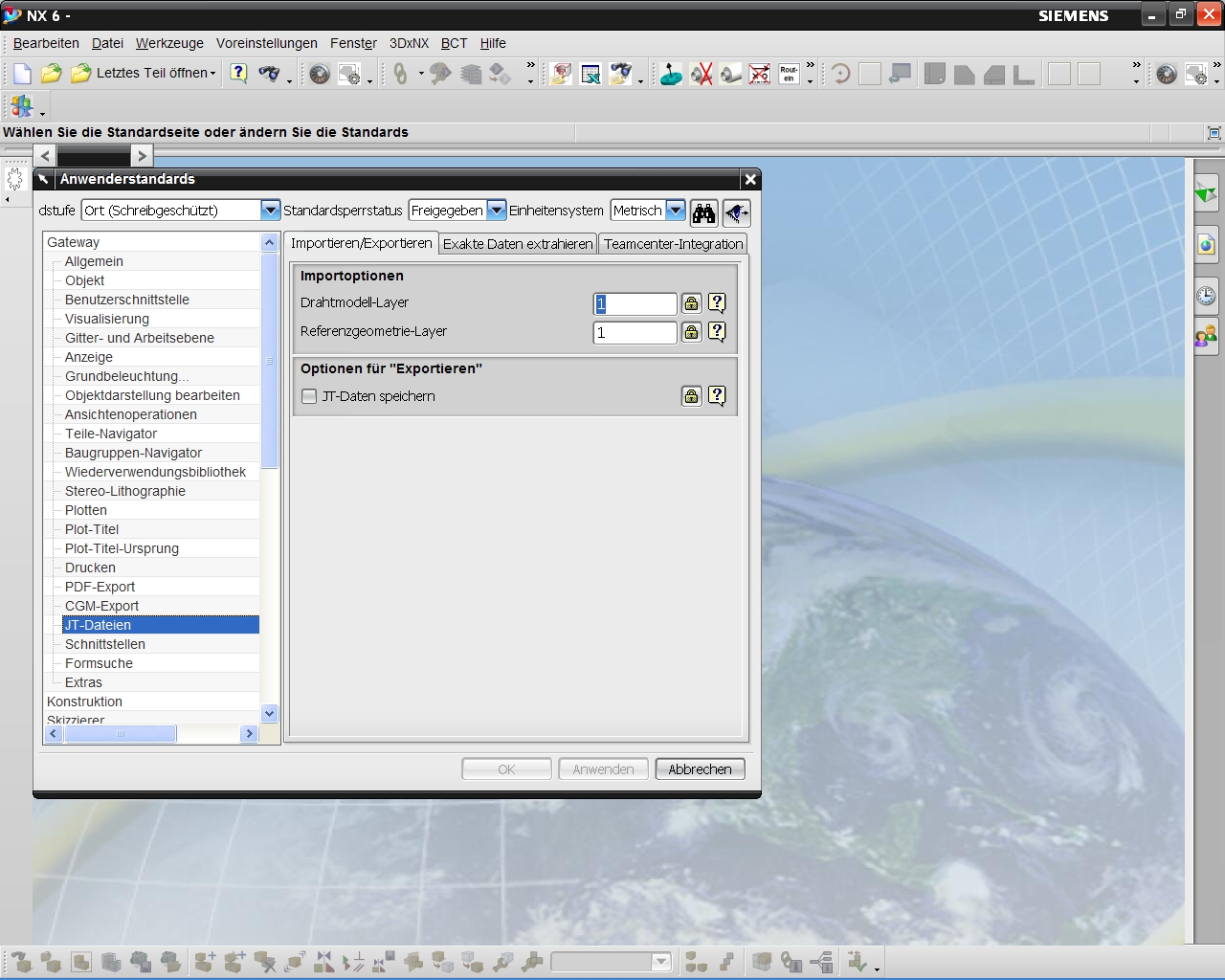Click the chain link icon in toolbar
This screenshot has height=980, width=1225.
coord(401,74)
